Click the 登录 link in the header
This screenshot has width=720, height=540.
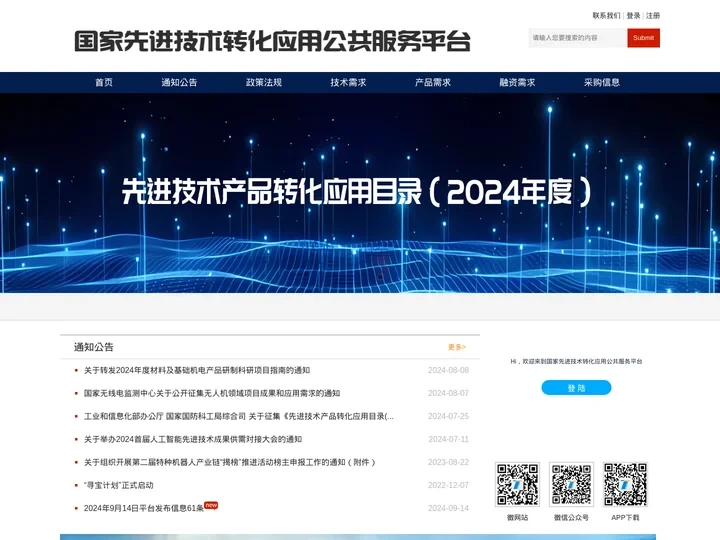coord(633,16)
